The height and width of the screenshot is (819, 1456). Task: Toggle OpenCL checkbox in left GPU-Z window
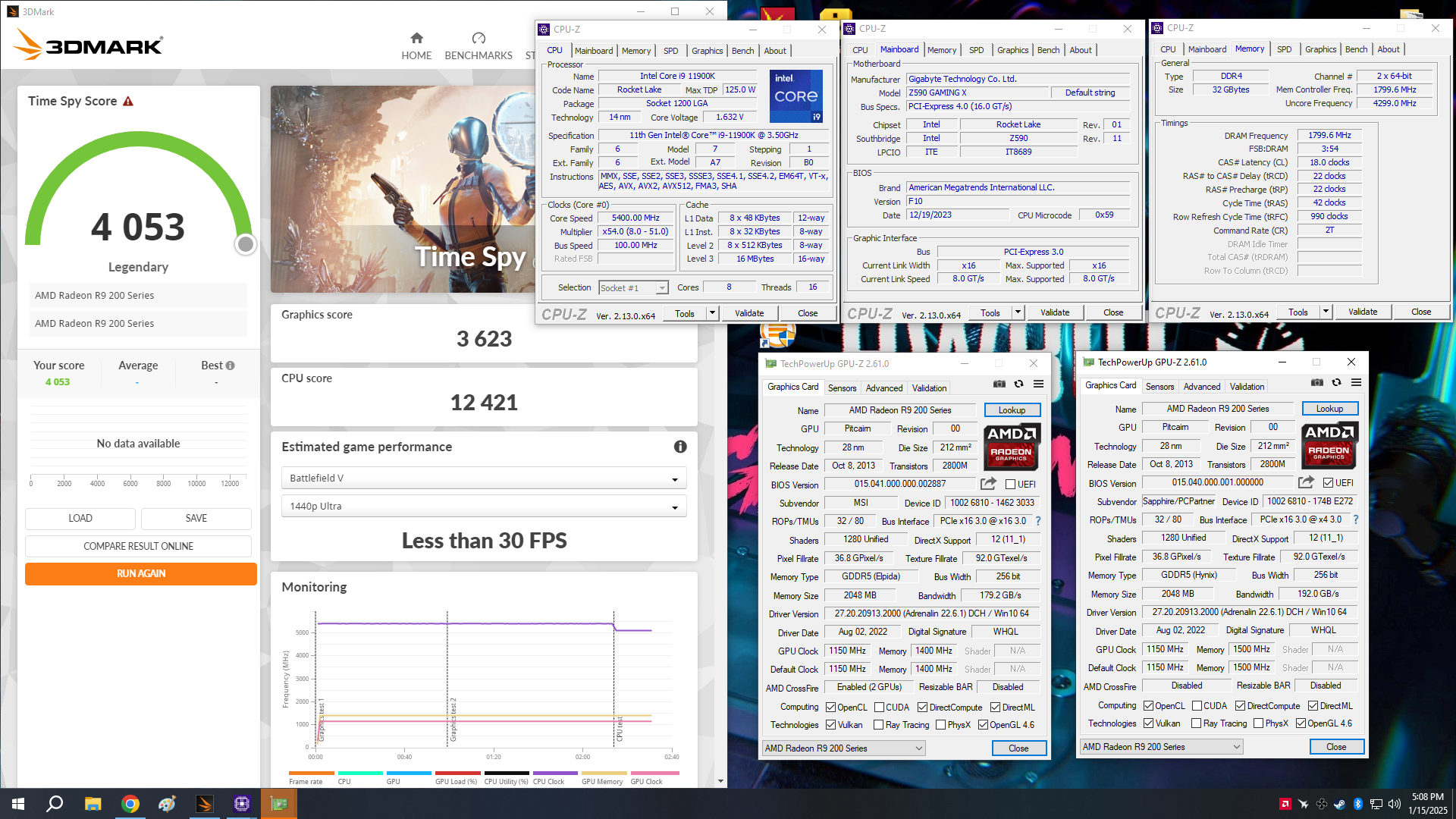830,708
